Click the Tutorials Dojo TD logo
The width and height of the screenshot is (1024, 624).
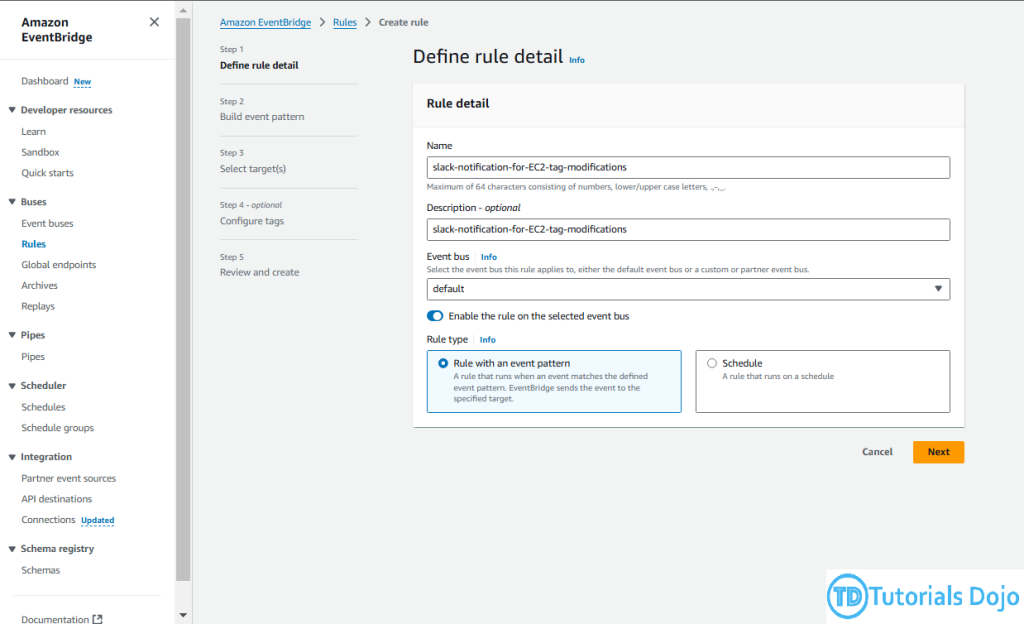click(847, 596)
